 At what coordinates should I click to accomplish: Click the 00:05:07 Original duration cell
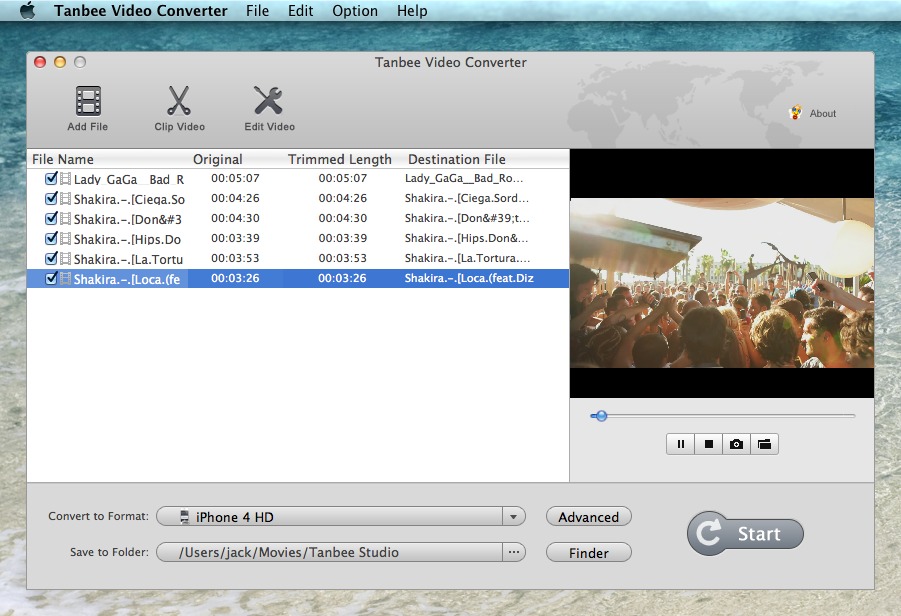click(235, 178)
